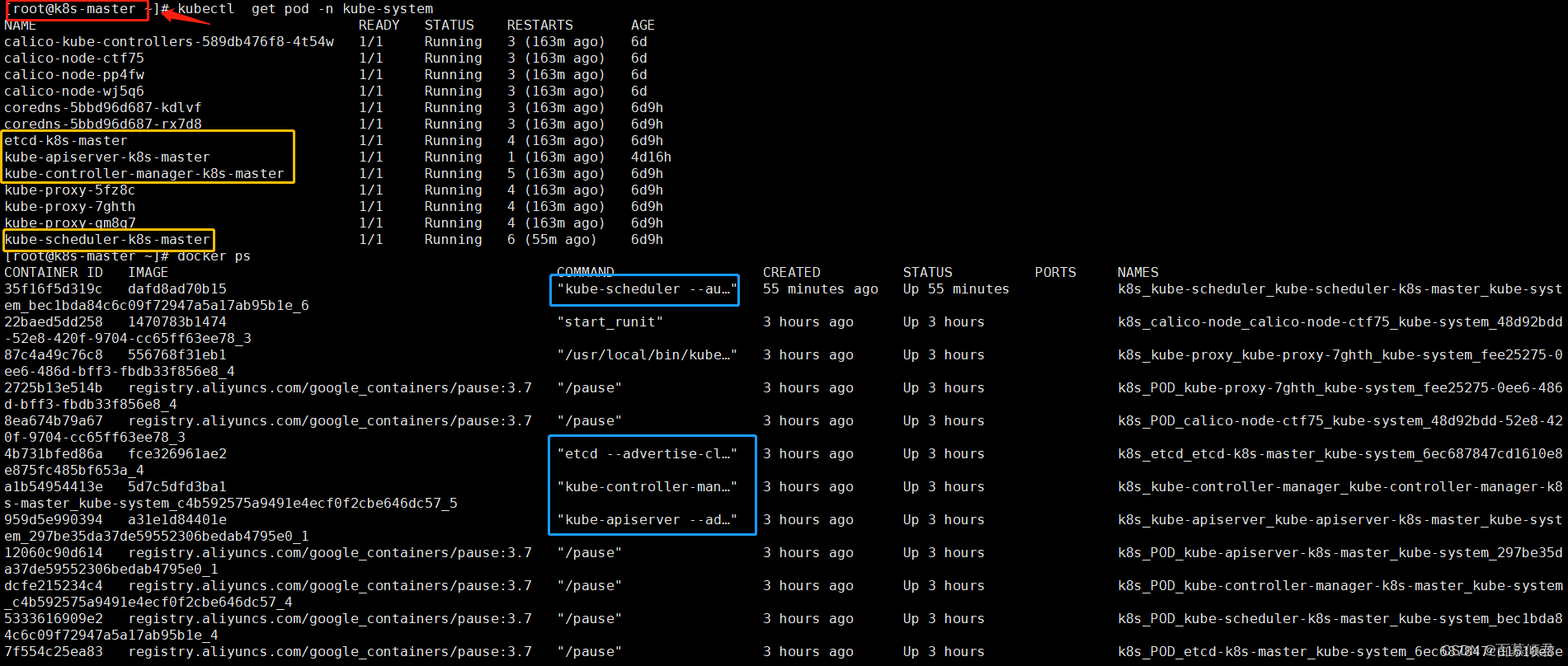The width and height of the screenshot is (1568, 666).
Task: Click the k8s_calico-node_calico-node-ctf75 container name
Action: [x=1340, y=322]
